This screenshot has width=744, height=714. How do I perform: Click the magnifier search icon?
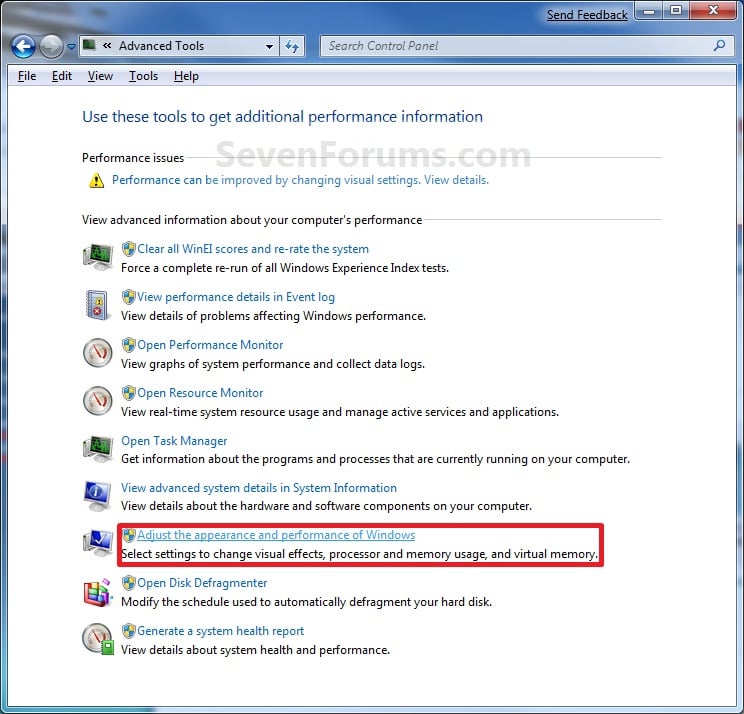[719, 46]
